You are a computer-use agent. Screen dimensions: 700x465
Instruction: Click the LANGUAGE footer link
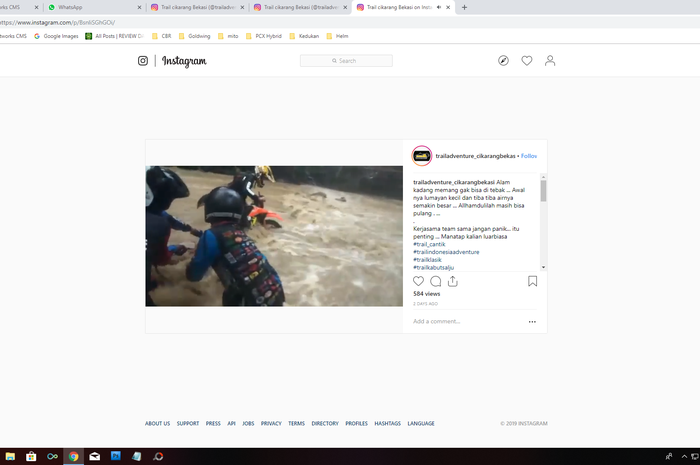(x=421, y=423)
